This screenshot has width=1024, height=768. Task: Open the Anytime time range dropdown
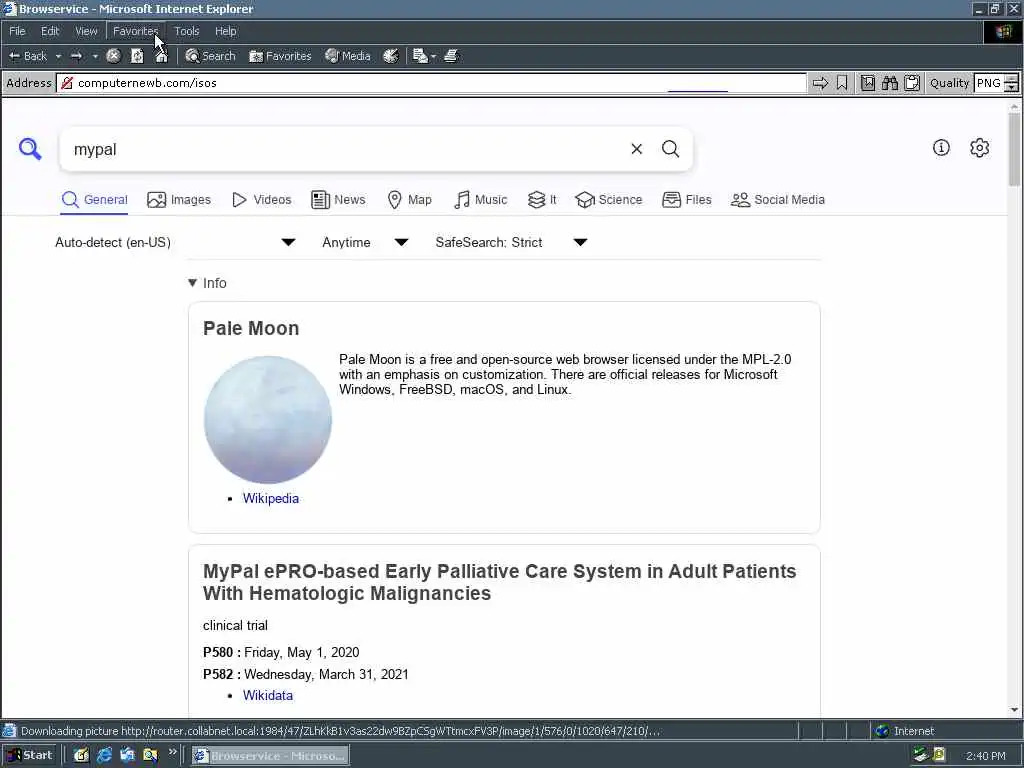(365, 242)
